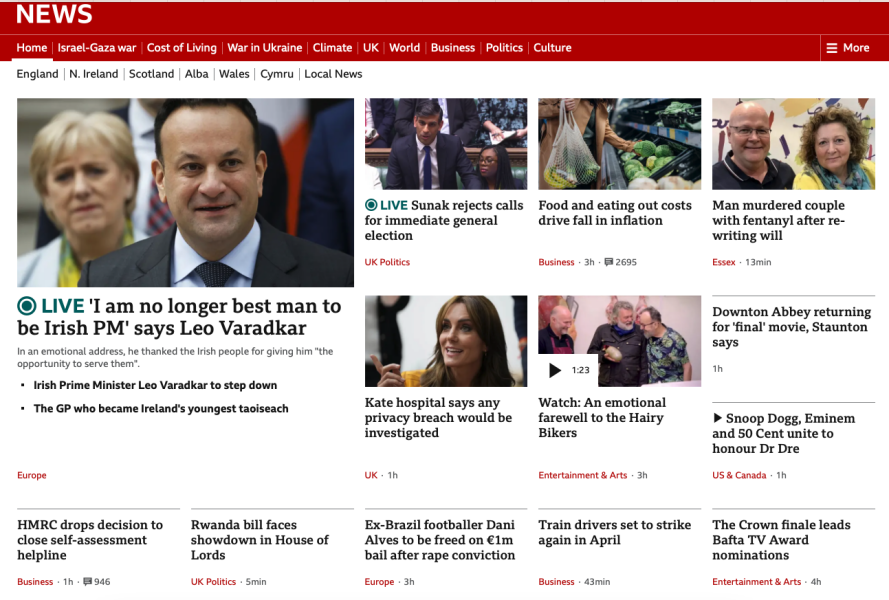Read 'Train drivers set to strike again in April'
This screenshot has width=889, height=600.
coord(615,532)
